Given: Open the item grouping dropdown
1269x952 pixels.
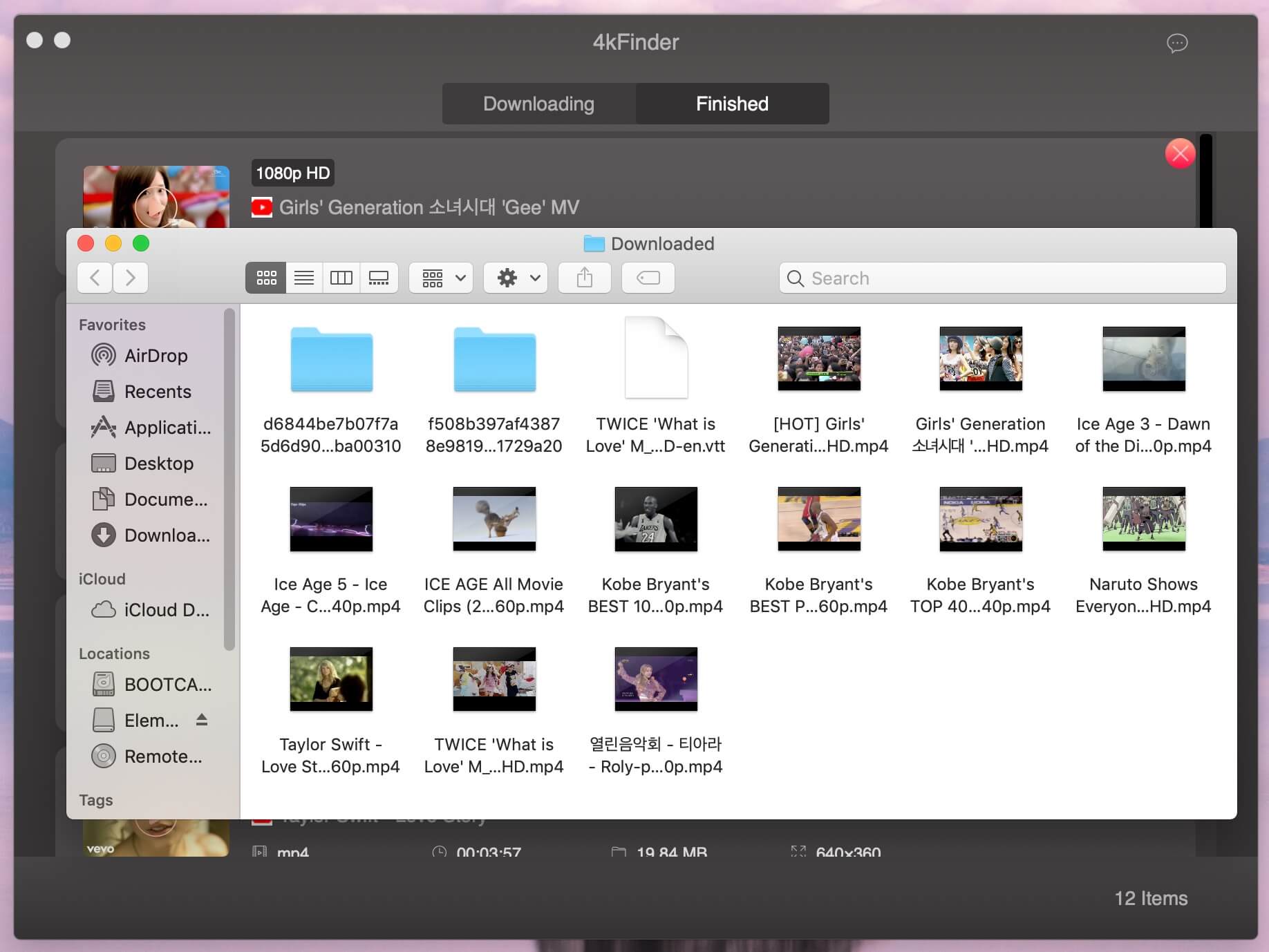Looking at the screenshot, I should [x=440, y=278].
